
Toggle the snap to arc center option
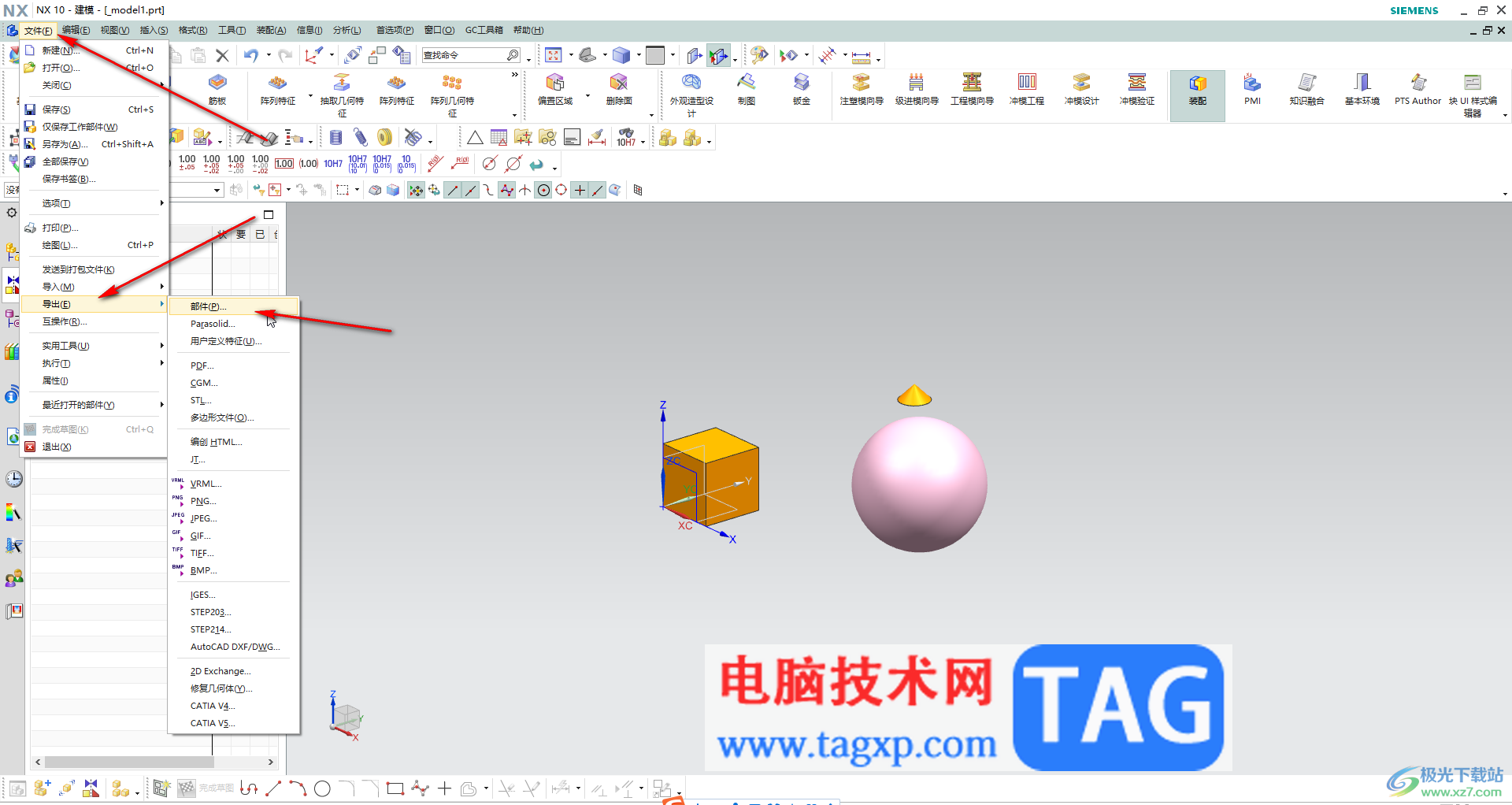543,190
